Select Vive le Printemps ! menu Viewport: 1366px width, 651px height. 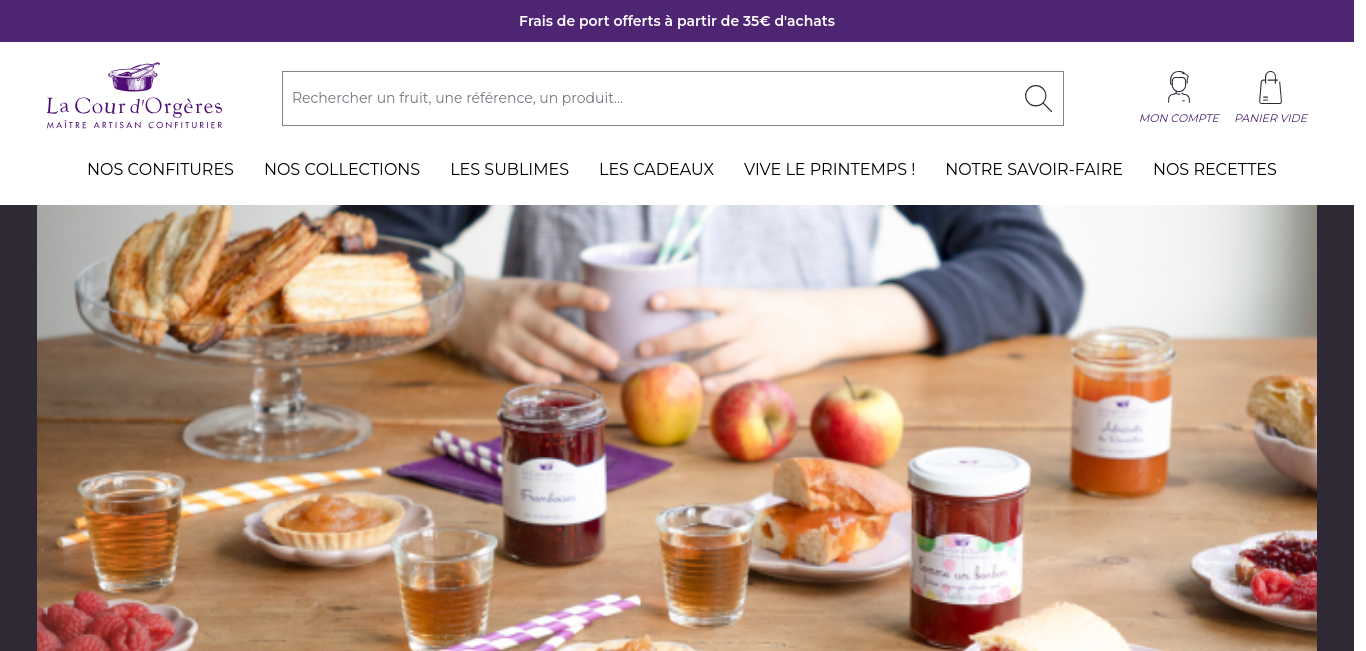829,169
